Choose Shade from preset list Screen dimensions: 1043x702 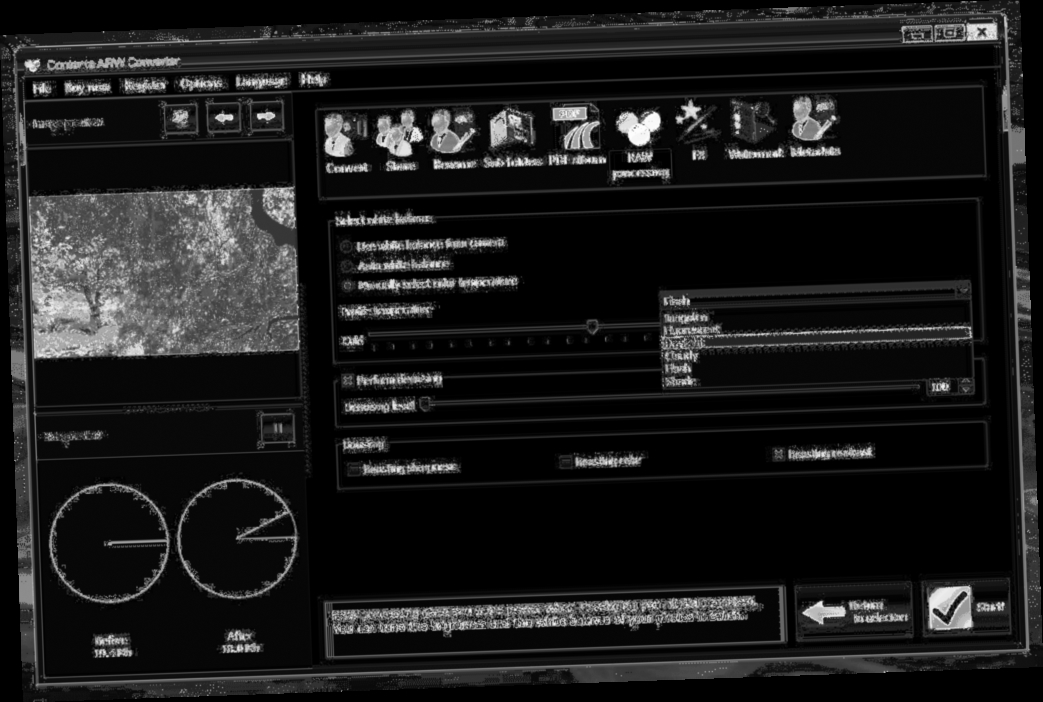click(818, 380)
